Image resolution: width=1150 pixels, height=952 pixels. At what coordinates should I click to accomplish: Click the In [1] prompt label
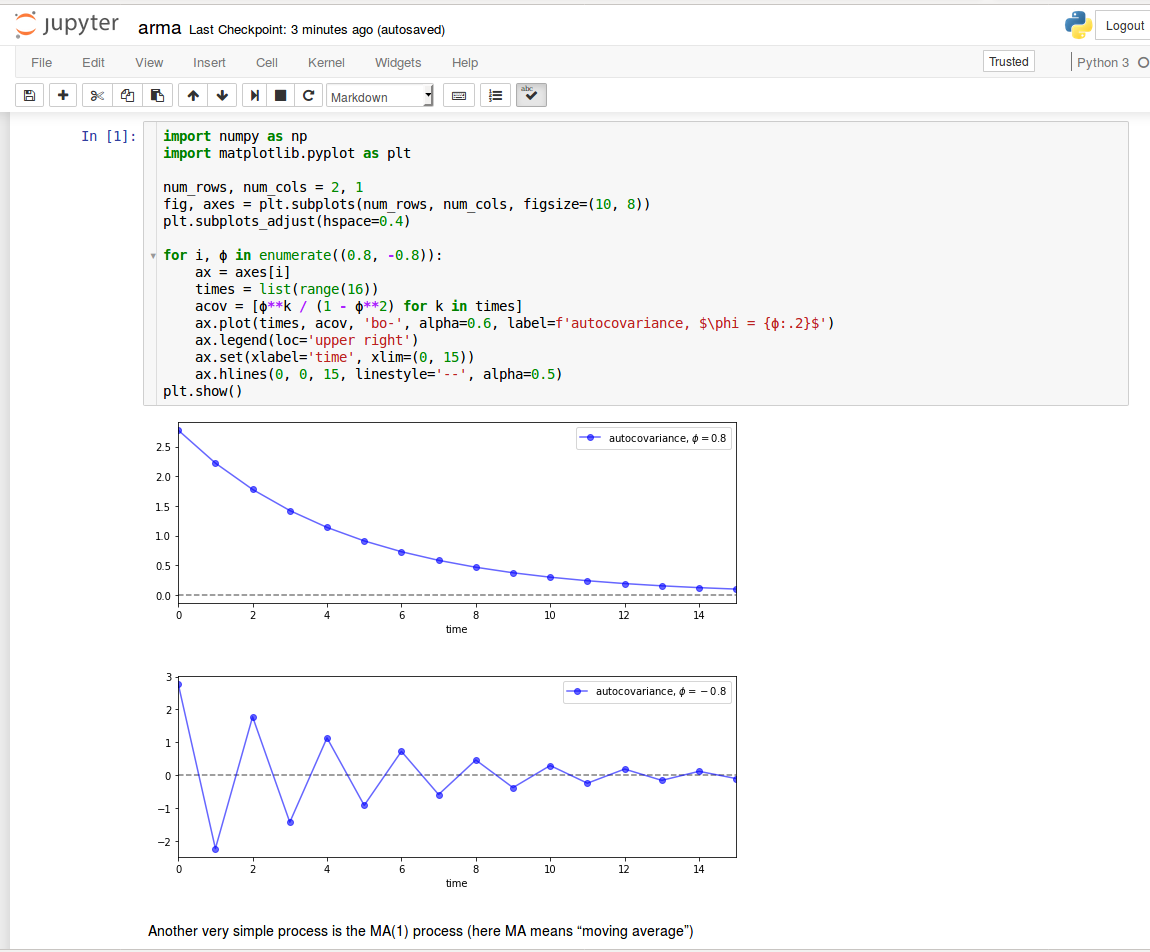pos(109,136)
